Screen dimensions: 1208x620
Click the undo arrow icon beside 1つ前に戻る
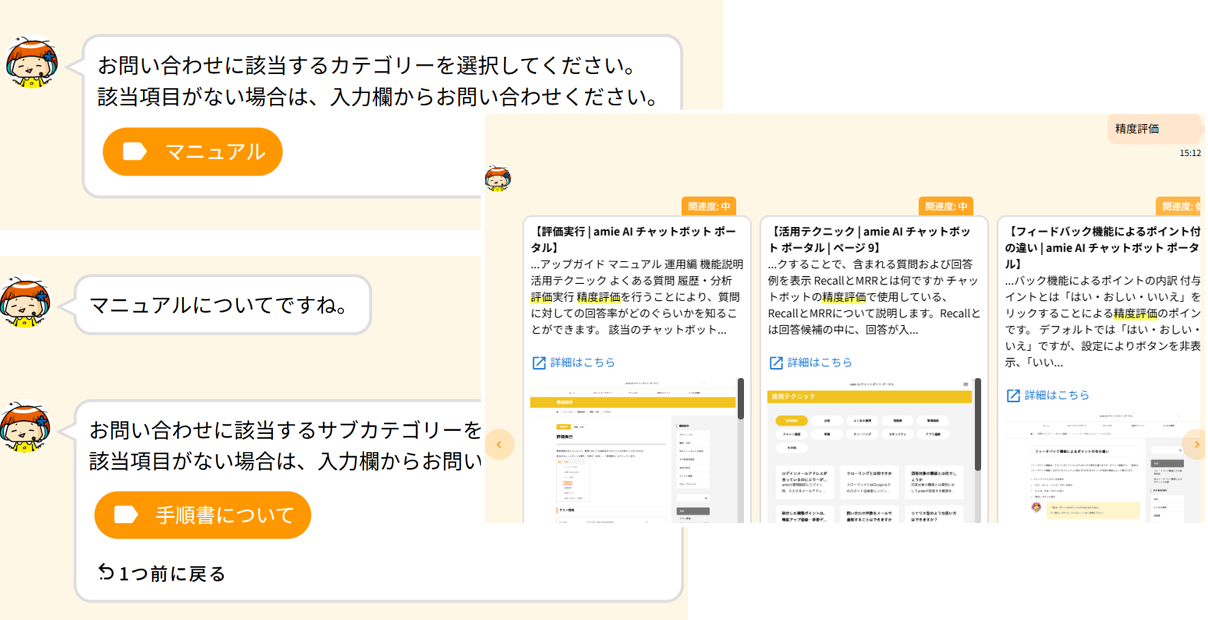105,572
